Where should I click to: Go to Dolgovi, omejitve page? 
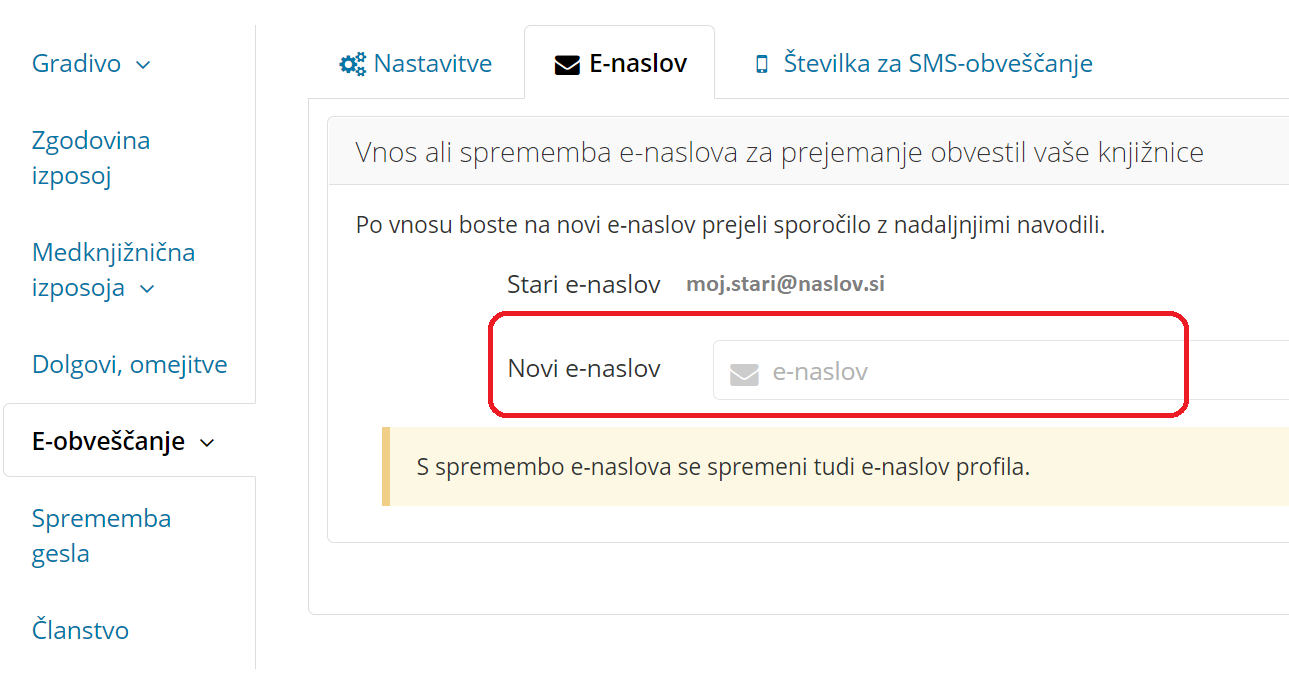pyautogui.click(x=130, y=364)
